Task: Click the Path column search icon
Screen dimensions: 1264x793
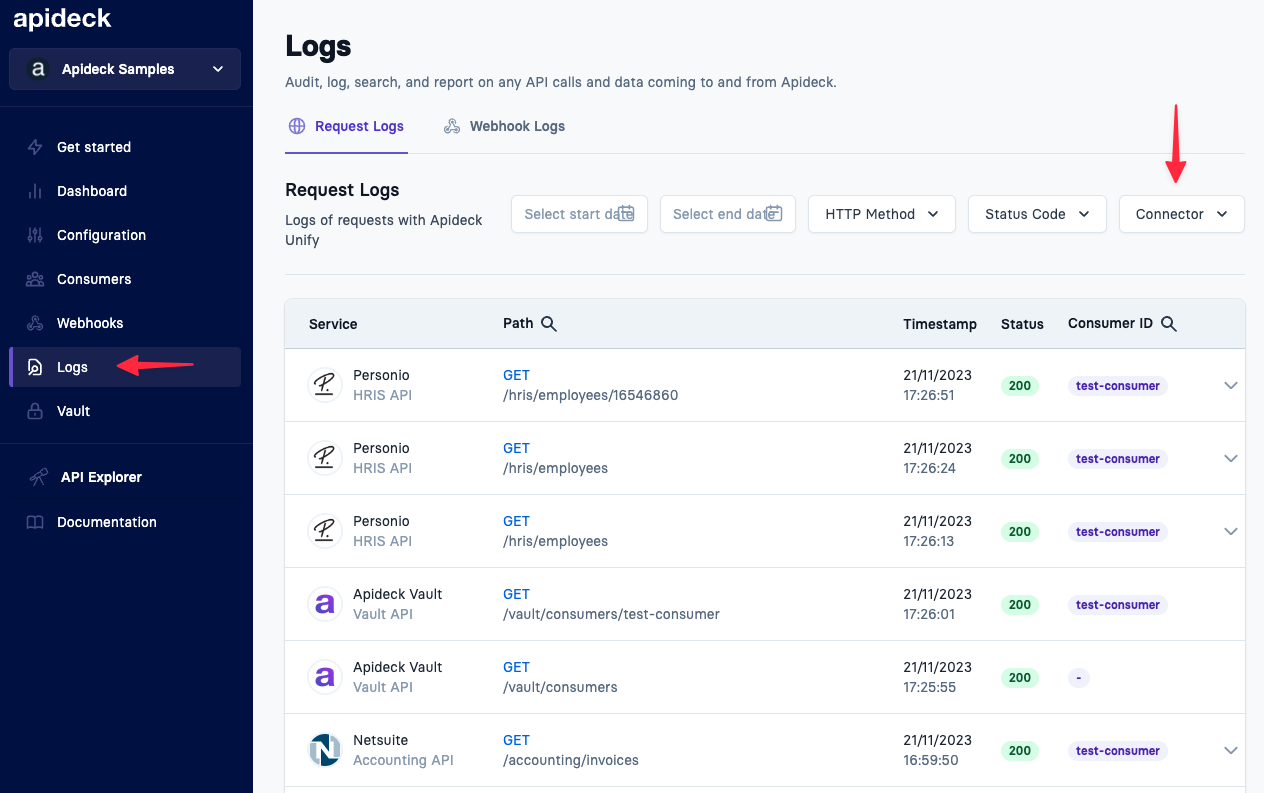Action: point(549,323)
